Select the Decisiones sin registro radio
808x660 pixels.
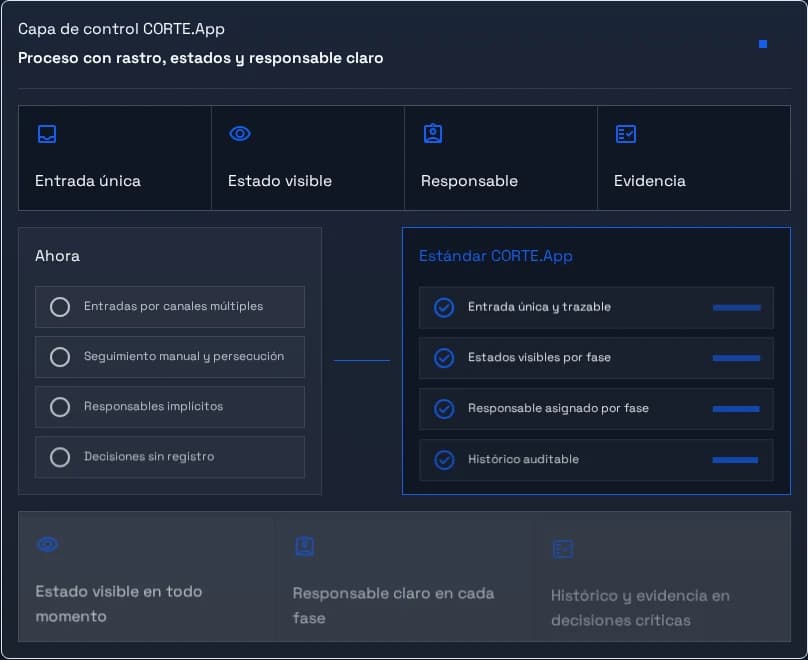(x=60, y=457)
